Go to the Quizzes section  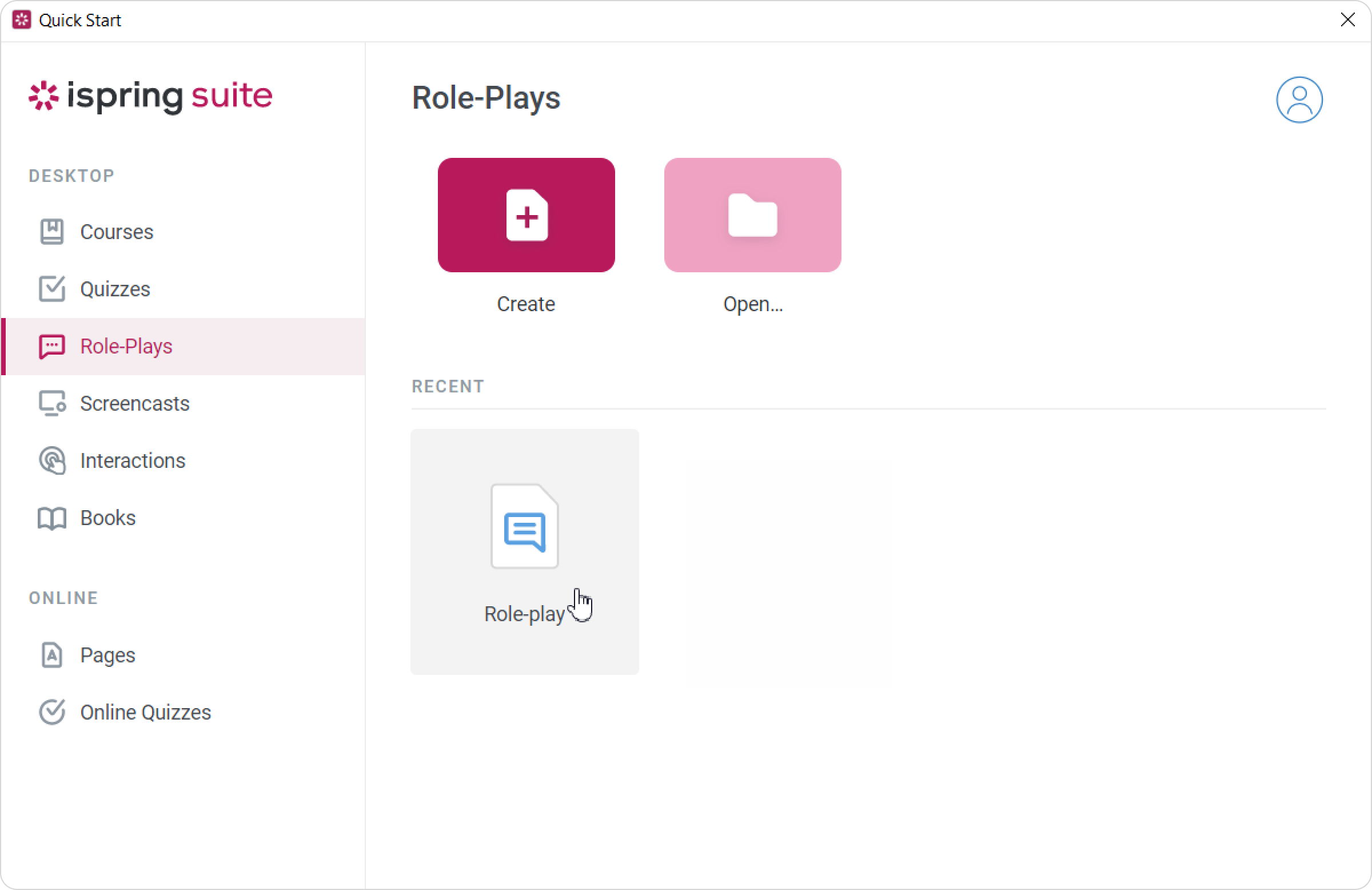(115, 289)
